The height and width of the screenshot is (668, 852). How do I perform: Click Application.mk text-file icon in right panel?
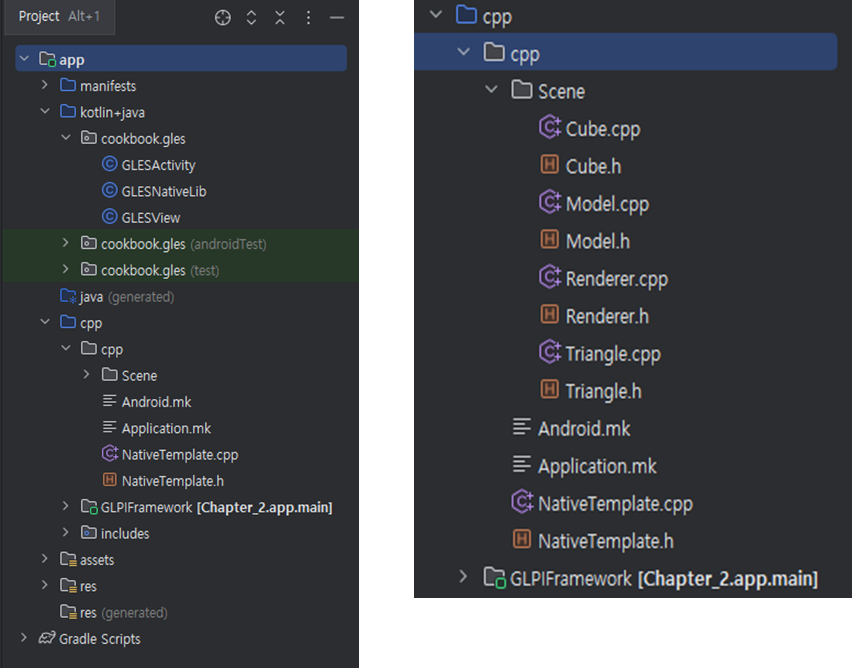click(x=522, y=464)
